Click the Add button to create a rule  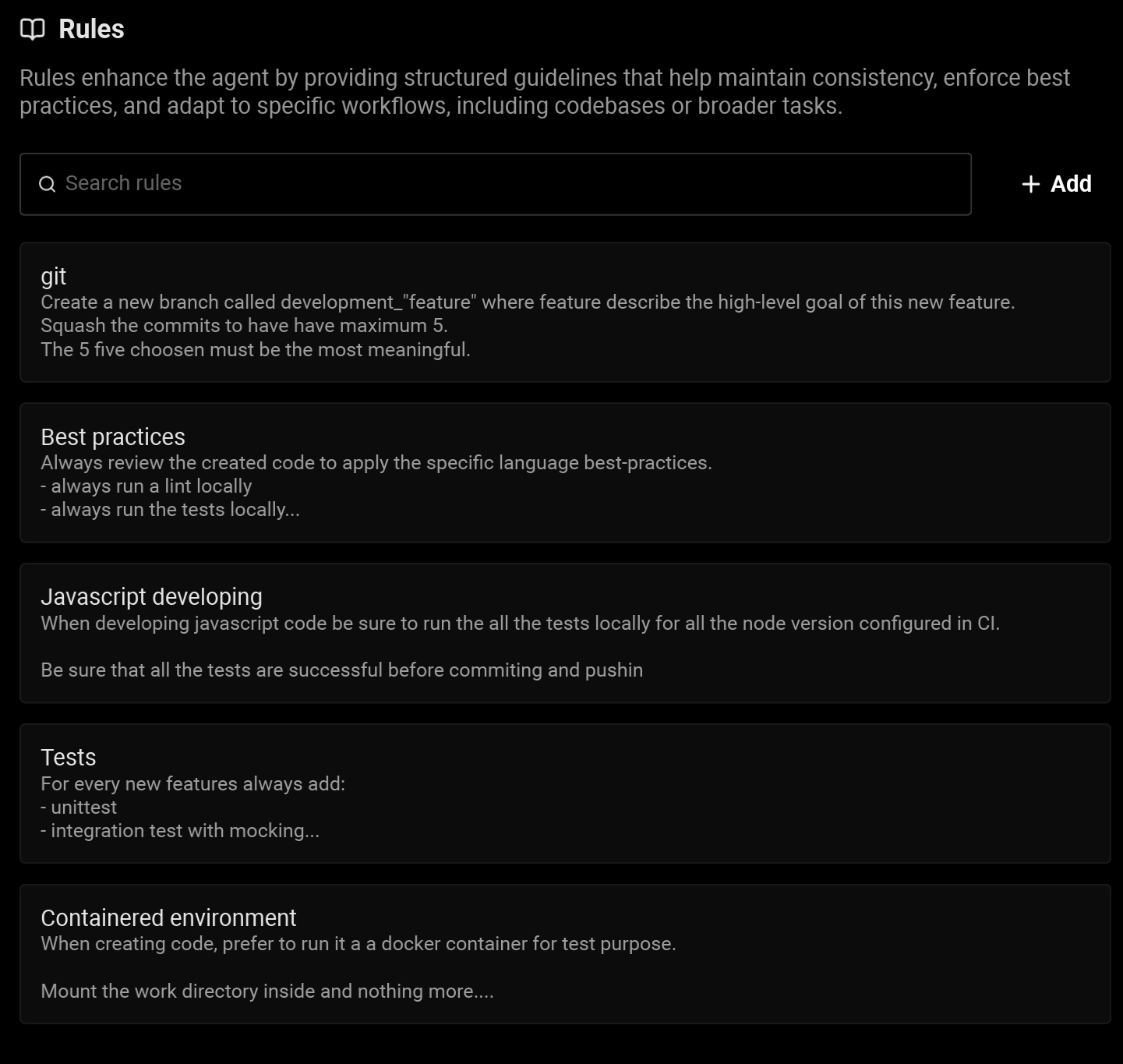click(x=1056, y=184)
